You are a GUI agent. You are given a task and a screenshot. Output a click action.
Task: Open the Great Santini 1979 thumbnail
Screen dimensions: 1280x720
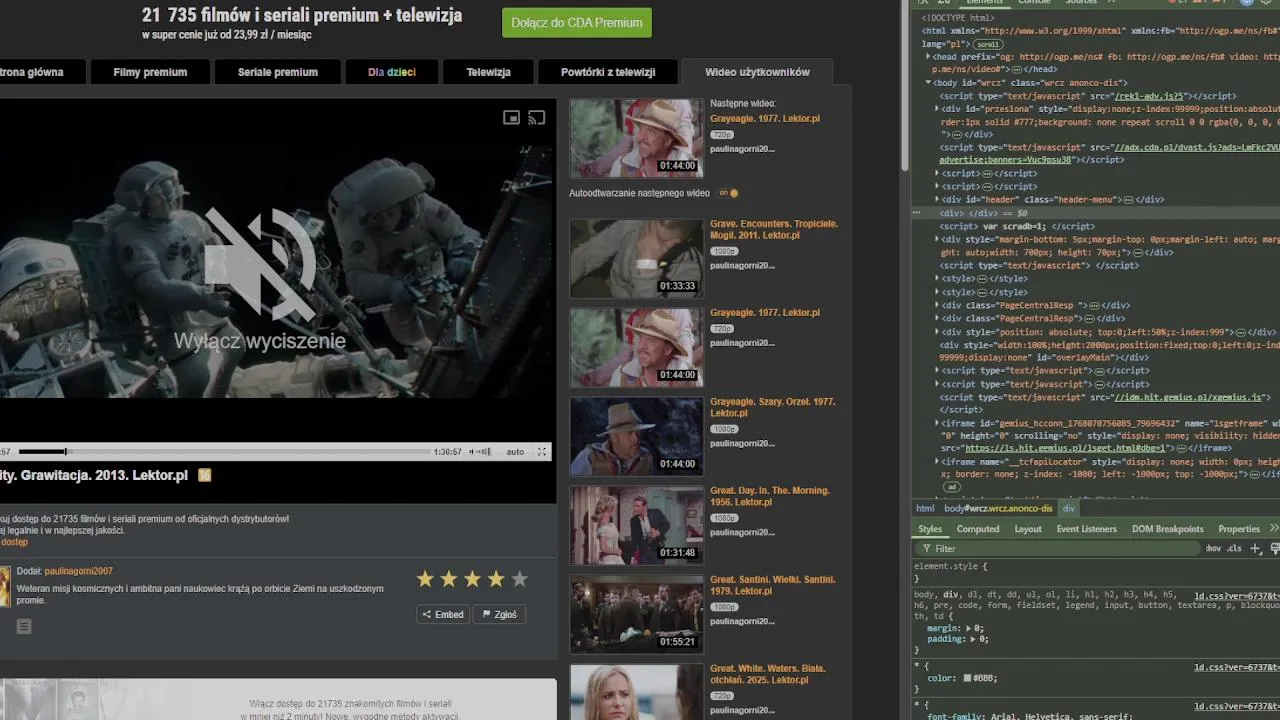pos(636,614)
